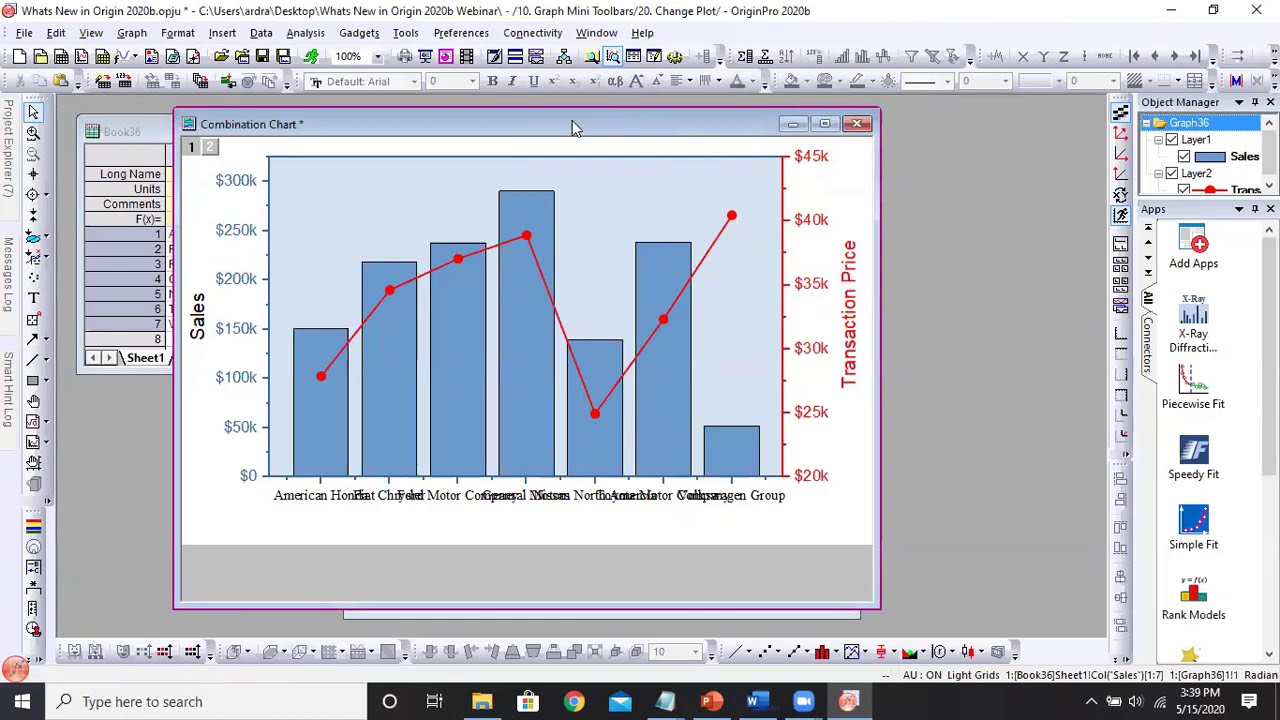This screenshot has width=1280, height=720.
Task: Click the Rescale XY icon in right toolbar
Action: coord(1121,132)
